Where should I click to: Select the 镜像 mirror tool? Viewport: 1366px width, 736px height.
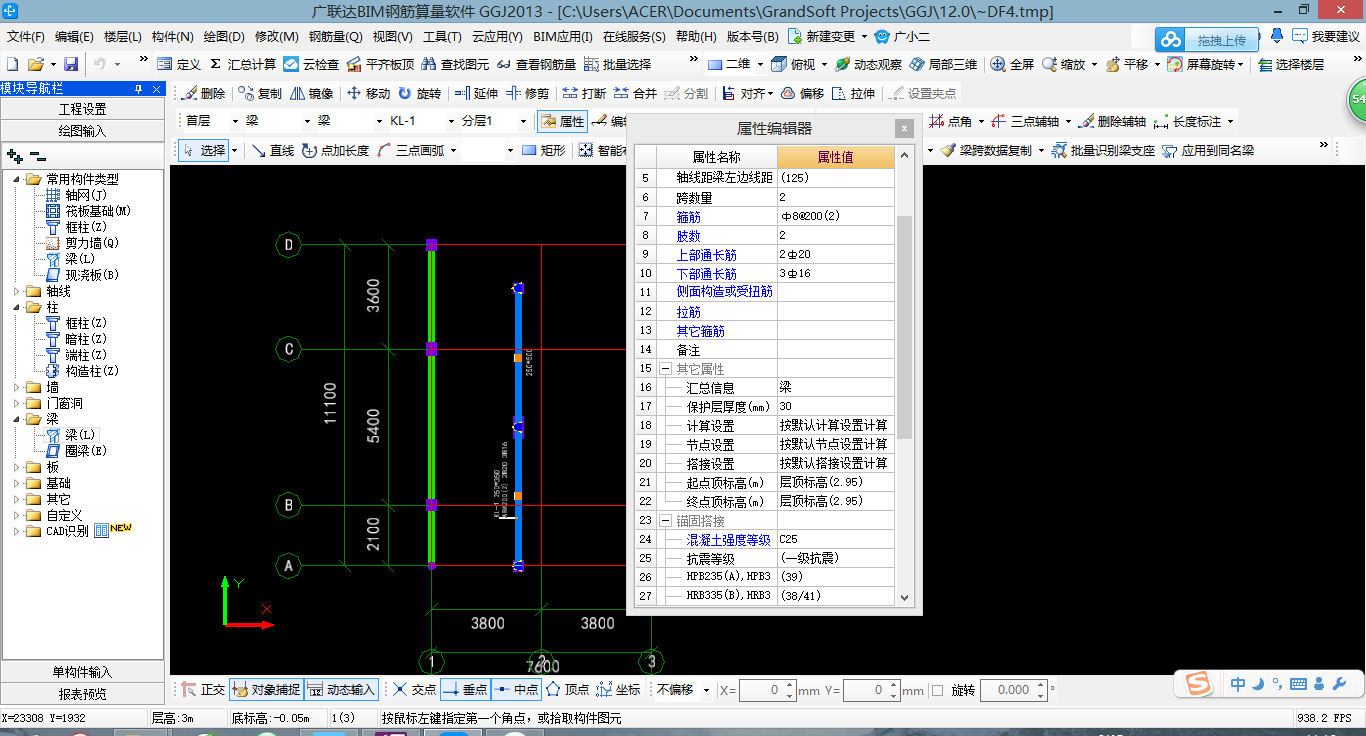pos(311,93)
